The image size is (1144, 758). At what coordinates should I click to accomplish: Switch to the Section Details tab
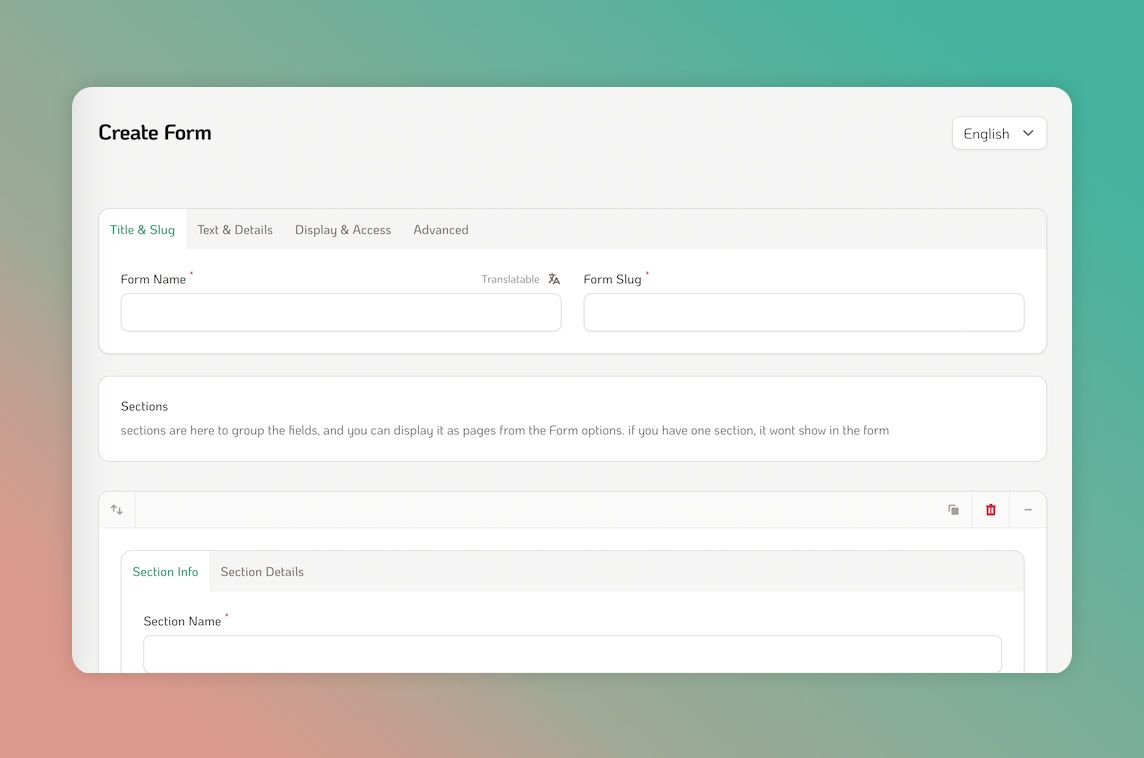point(261,571)
